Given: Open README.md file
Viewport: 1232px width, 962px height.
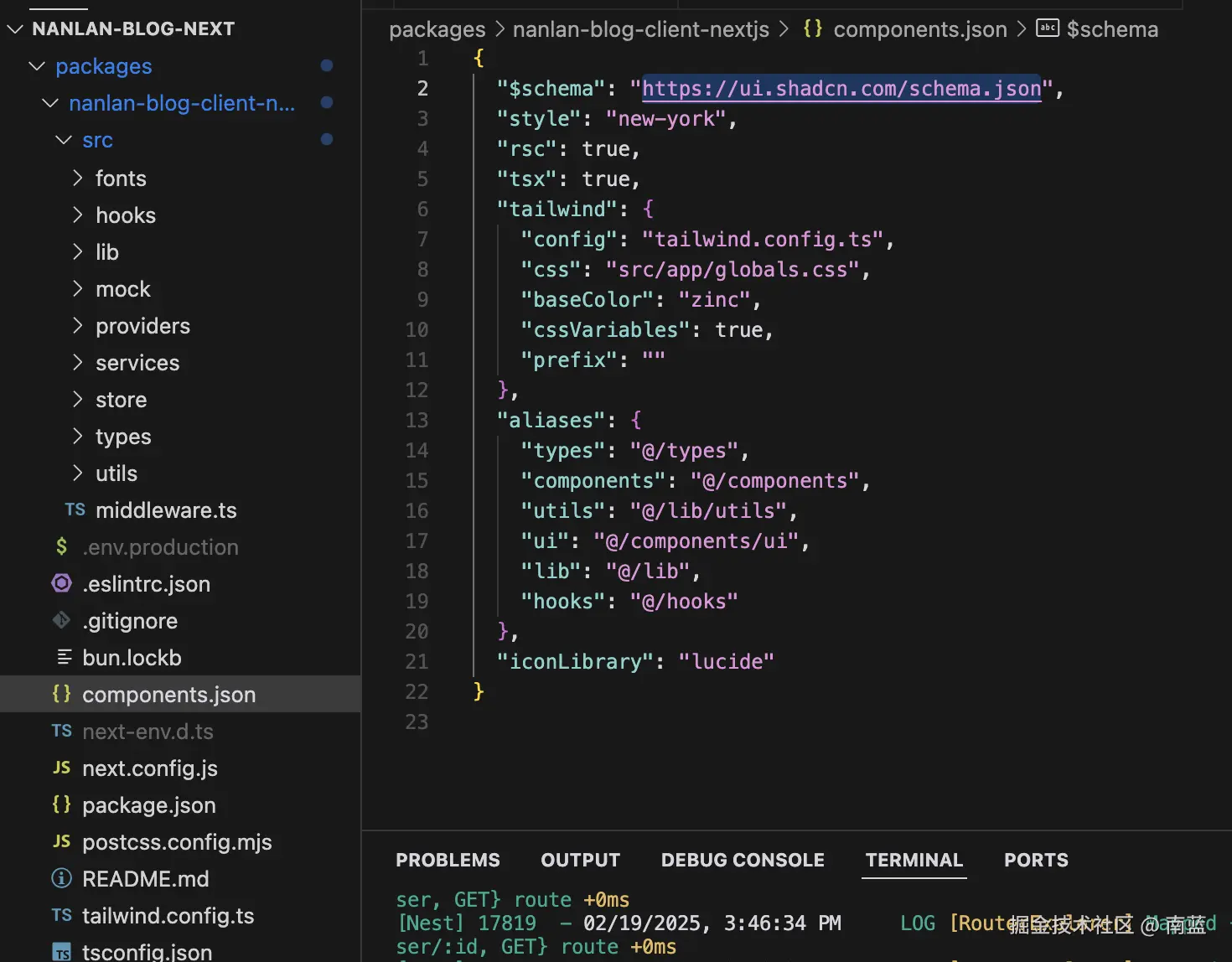Looking at the screenshot, I should click(146, 878).
